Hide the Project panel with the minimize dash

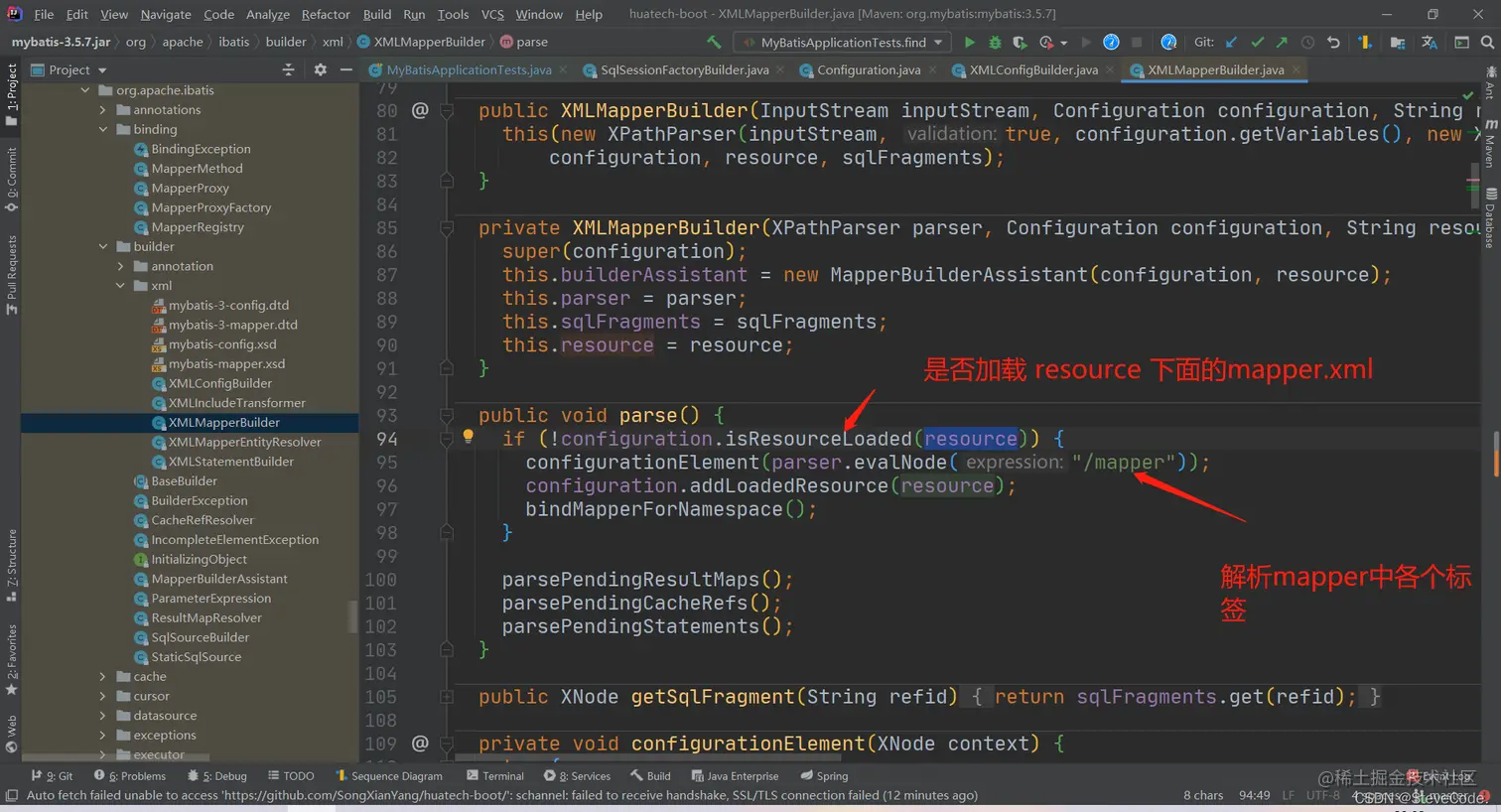click(x=345, y=69)
